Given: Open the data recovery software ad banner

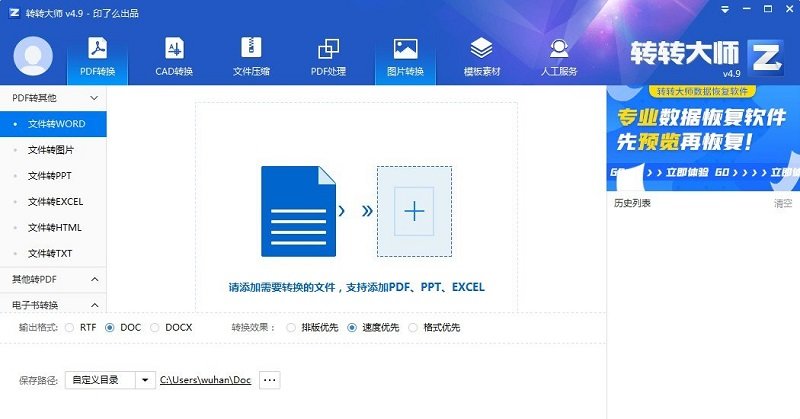Looking at the screenshot, I should pos(703,138).
